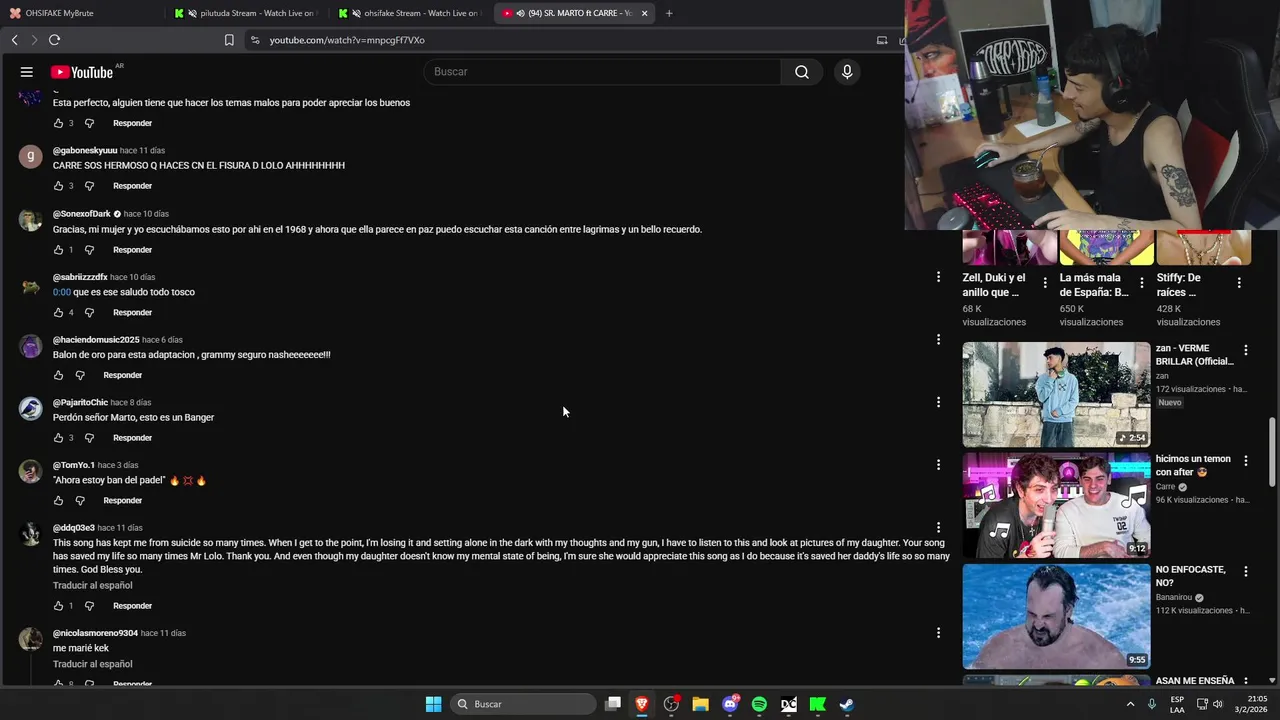Reply to the @TomYo.1 comment
1280x720 pixels.
[x=123, y=500]
